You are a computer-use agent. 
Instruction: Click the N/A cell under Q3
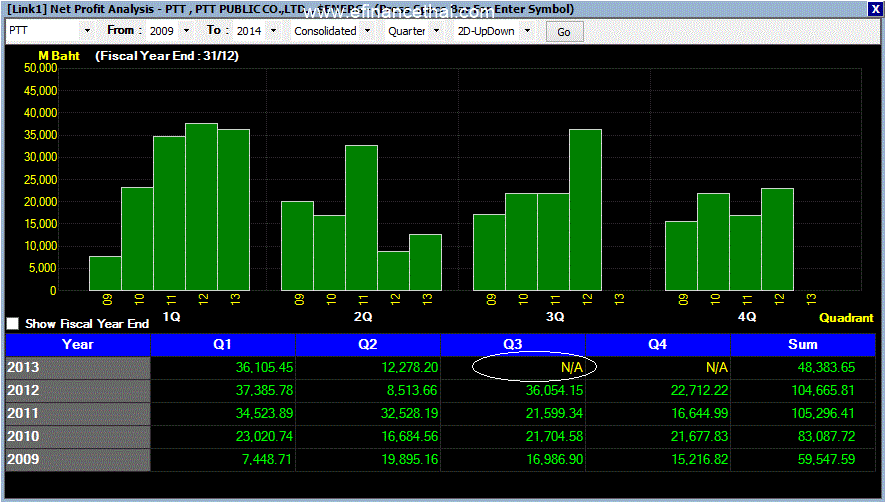(x=513, y=368)
